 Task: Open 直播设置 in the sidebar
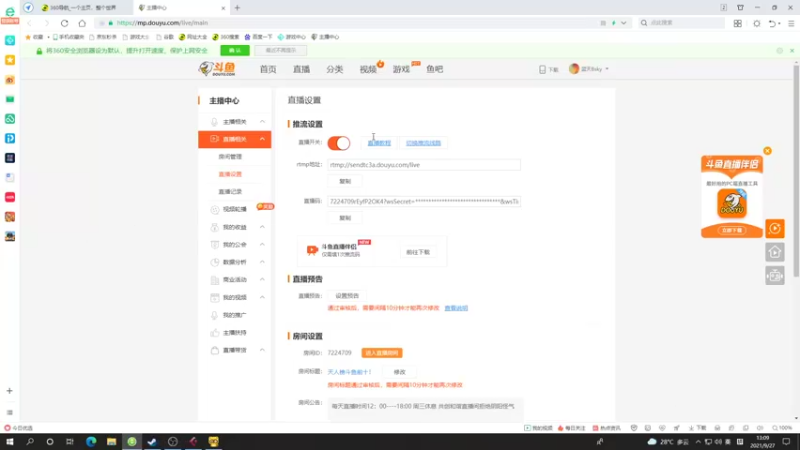(230, 174)
